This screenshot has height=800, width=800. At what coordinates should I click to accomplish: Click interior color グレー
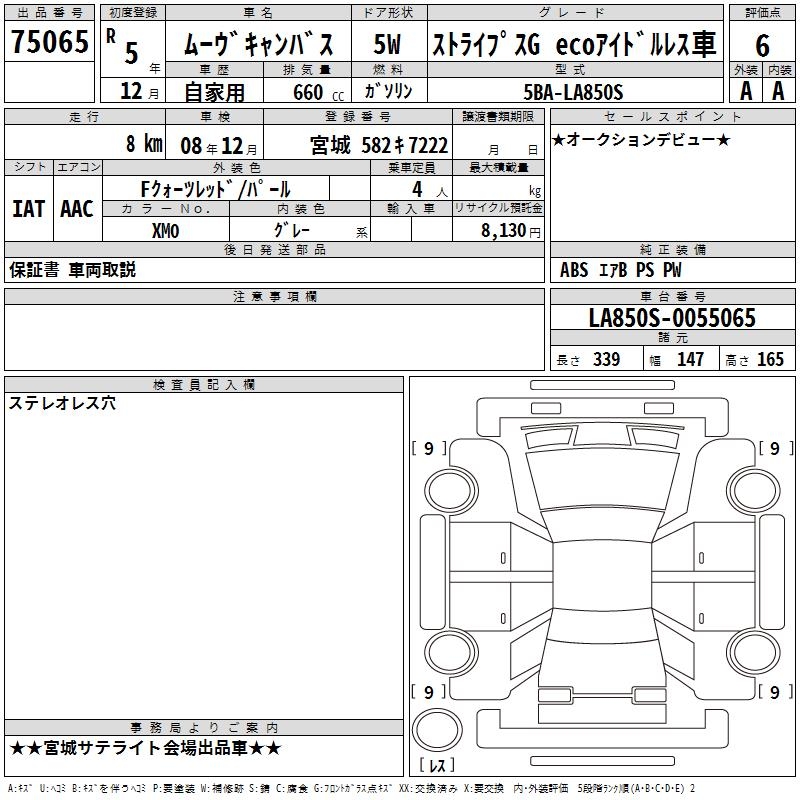(292, 230)
